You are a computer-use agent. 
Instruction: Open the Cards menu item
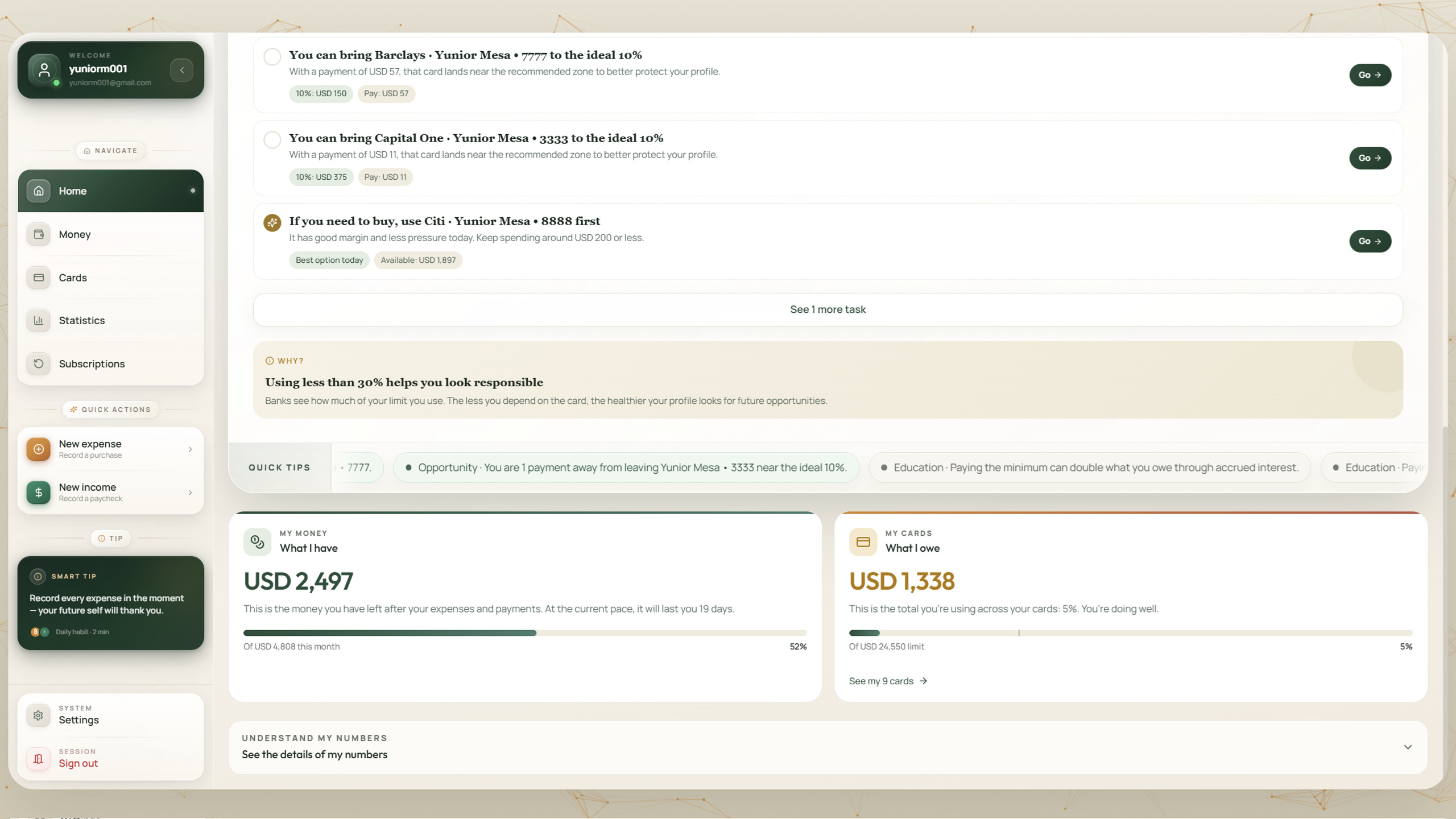[x=111, y=278]
